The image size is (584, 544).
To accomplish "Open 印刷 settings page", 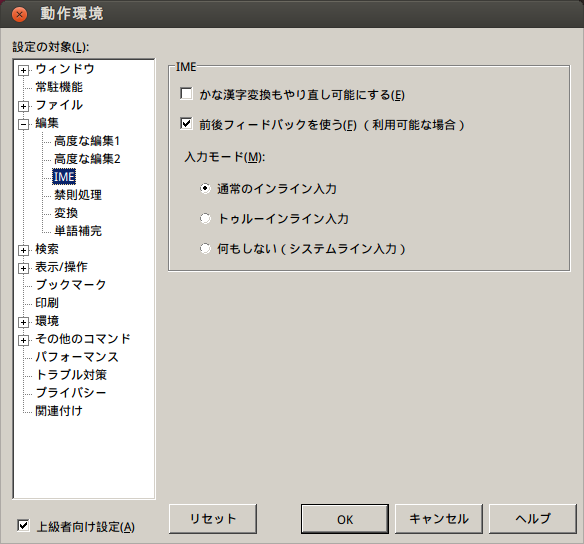I will (47, 303).
